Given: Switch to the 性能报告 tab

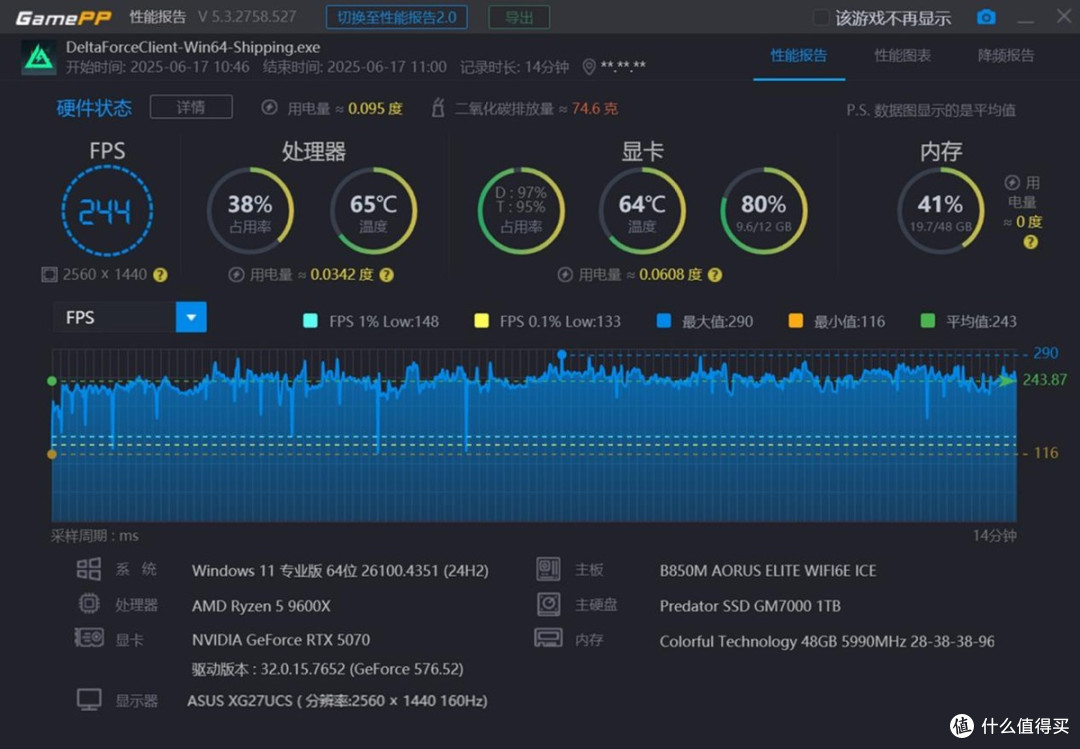Looking at the screenshot, I should tap(799, 56).
